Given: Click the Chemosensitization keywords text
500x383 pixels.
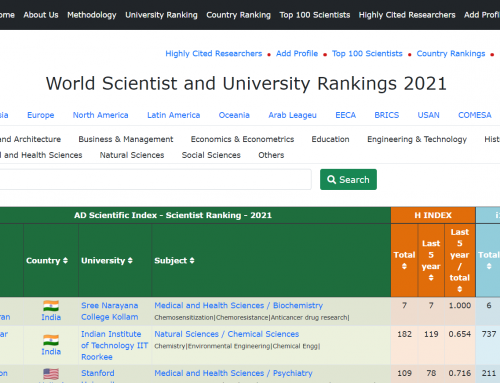Looking at the screenshot, I should pyautogui.click(x=252, y=318).
